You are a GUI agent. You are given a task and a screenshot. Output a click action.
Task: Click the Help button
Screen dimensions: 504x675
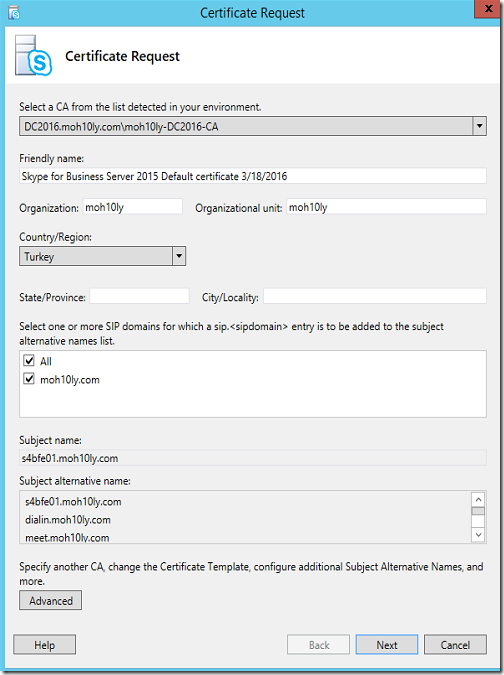click(44, 645)
